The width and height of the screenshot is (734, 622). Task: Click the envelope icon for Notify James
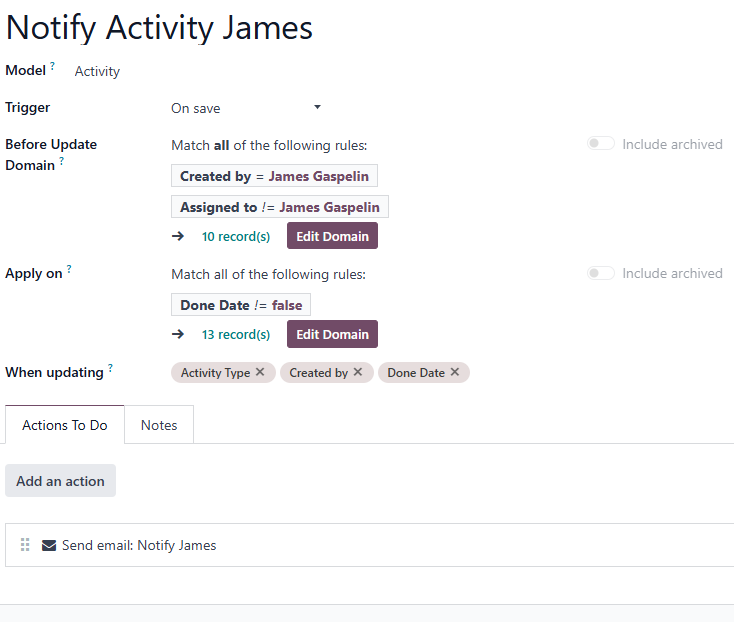(49, 545)
